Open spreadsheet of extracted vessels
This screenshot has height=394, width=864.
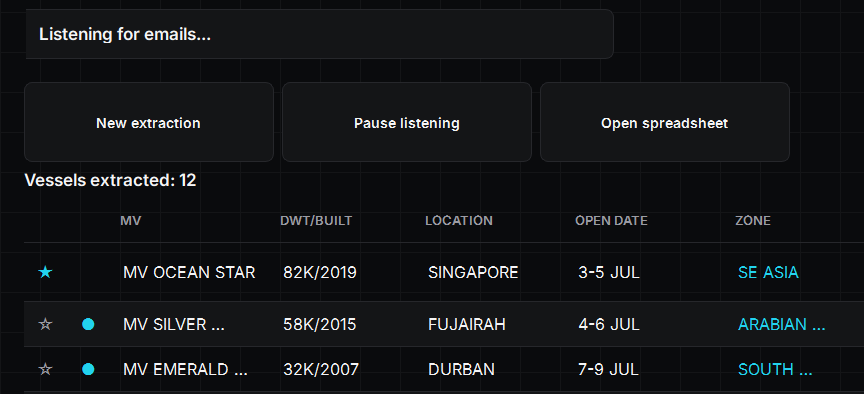pyautogui.click(x=665, y=122)
